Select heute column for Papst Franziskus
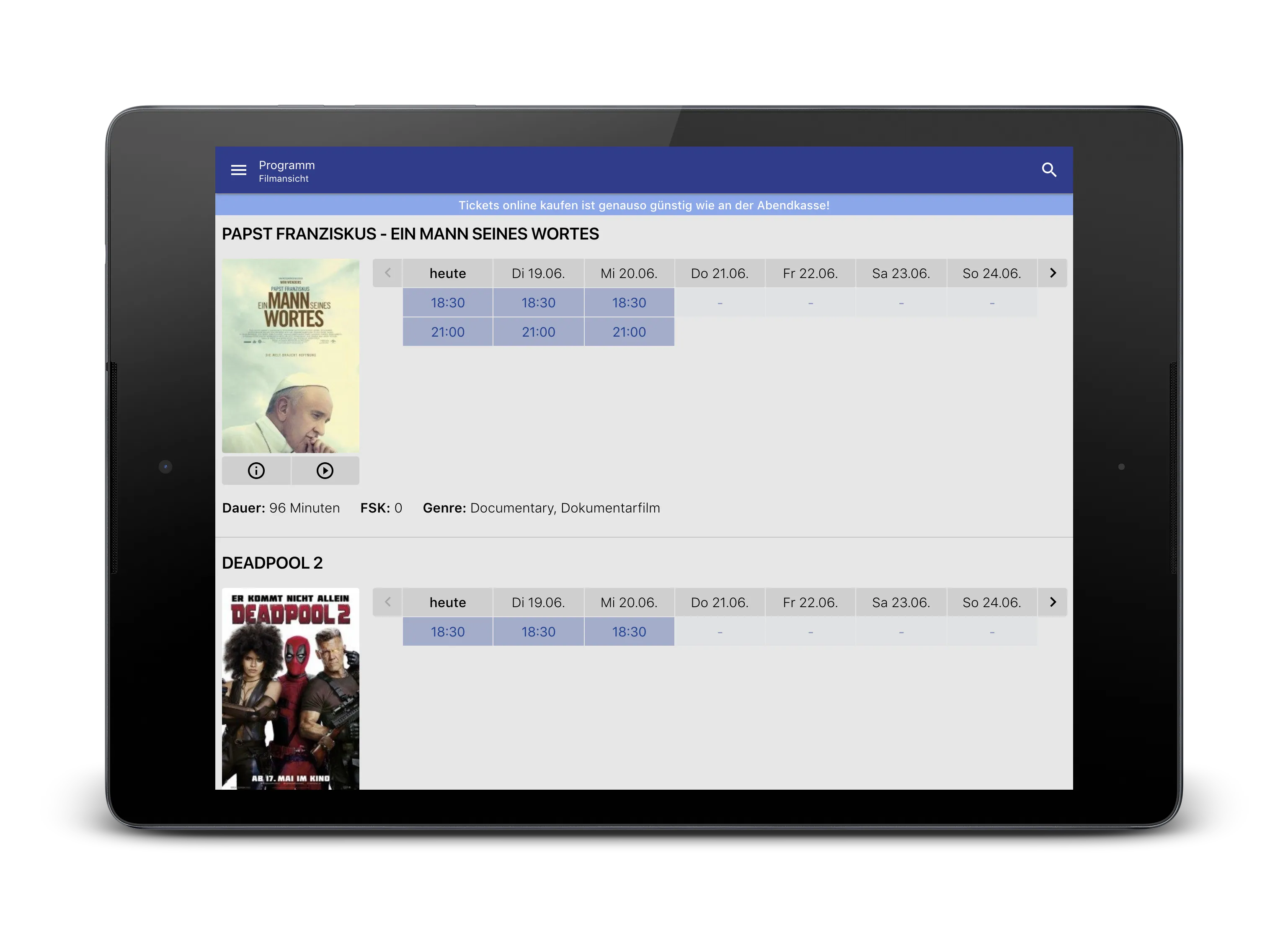 pos(447,273)
